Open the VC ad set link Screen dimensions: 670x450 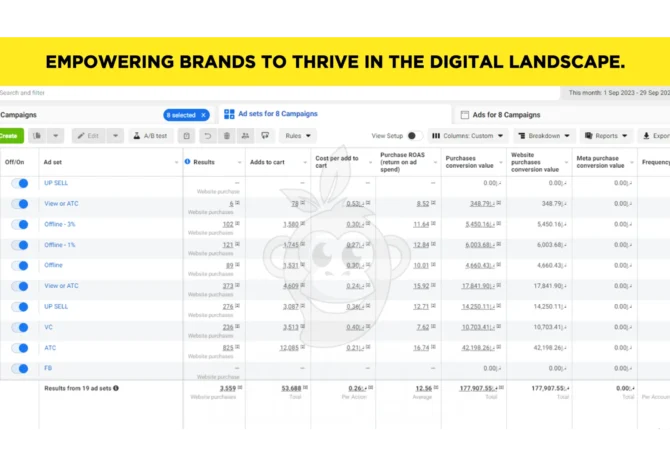tap(48, 327)
